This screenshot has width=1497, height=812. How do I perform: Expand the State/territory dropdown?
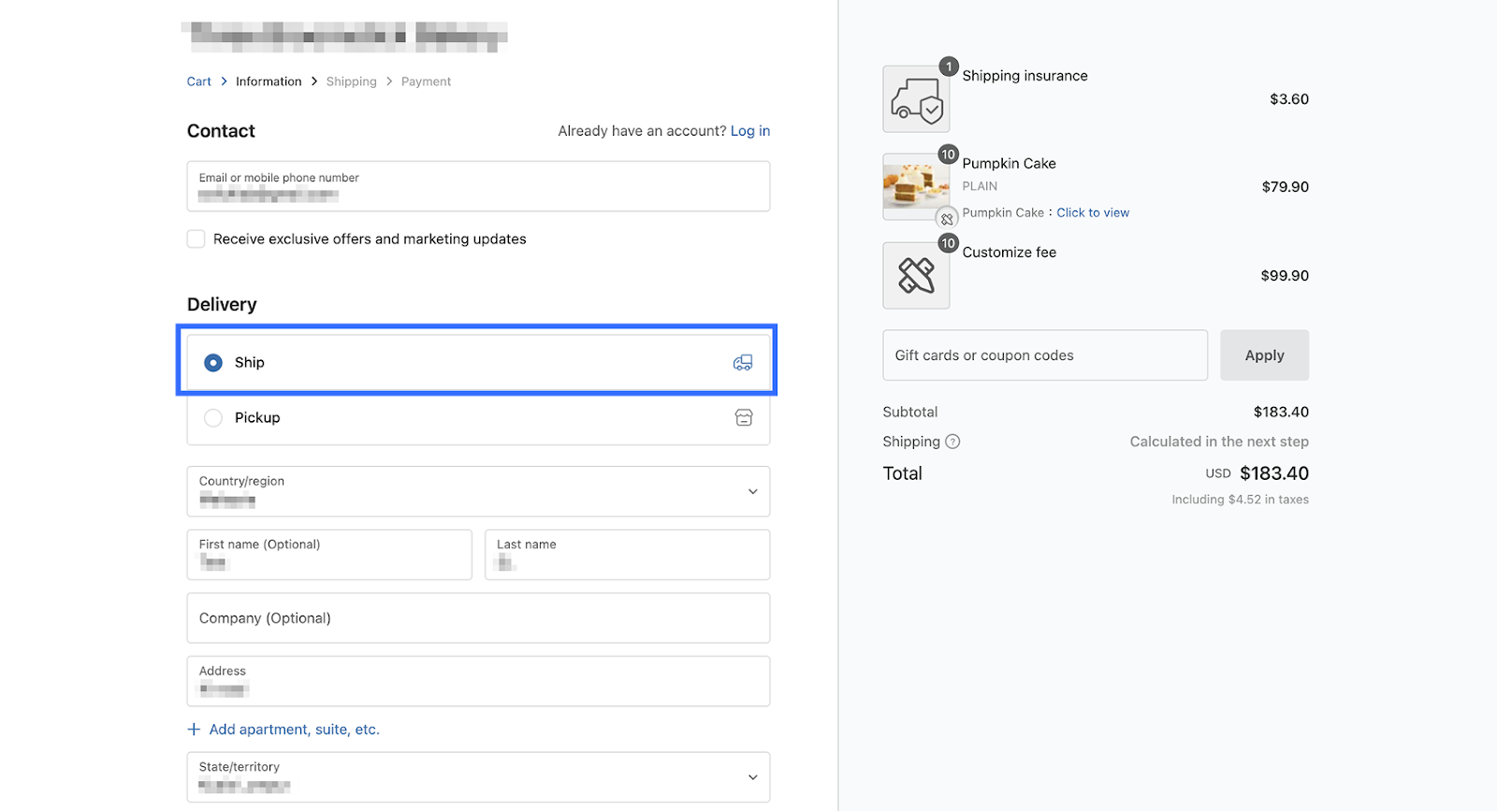pos(478,777)
